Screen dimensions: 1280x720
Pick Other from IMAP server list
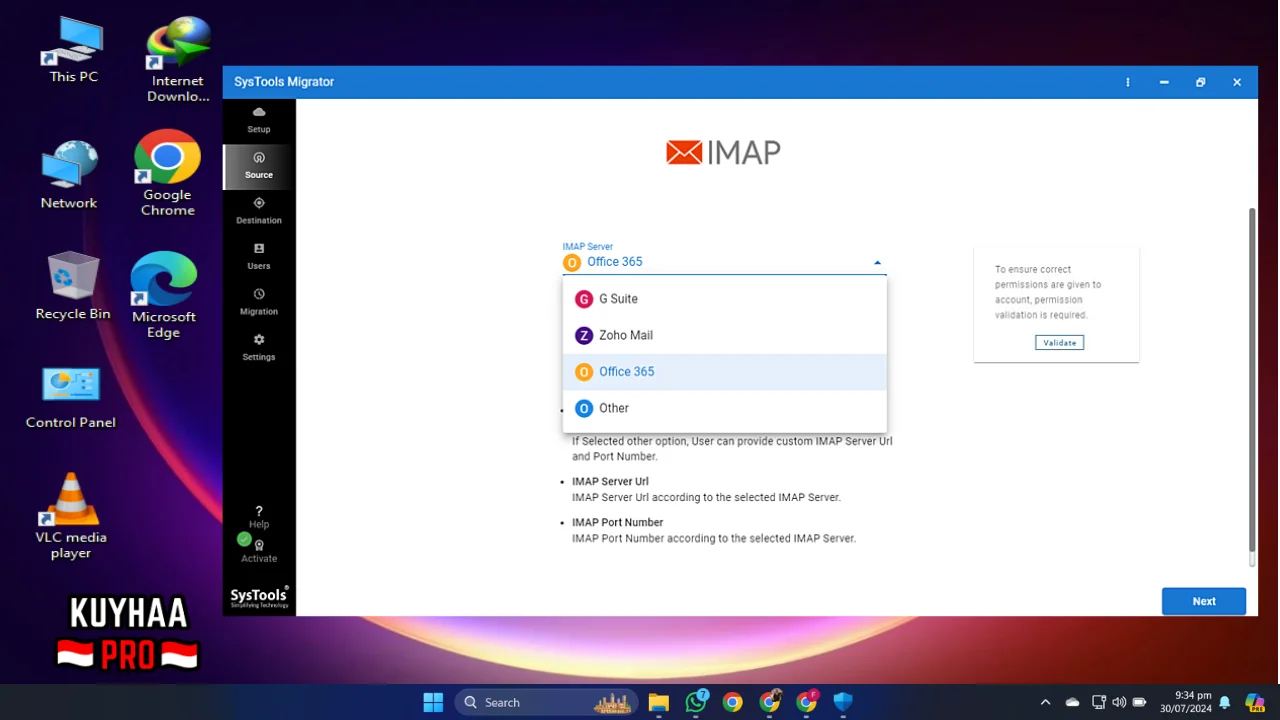tap(725, 408)
